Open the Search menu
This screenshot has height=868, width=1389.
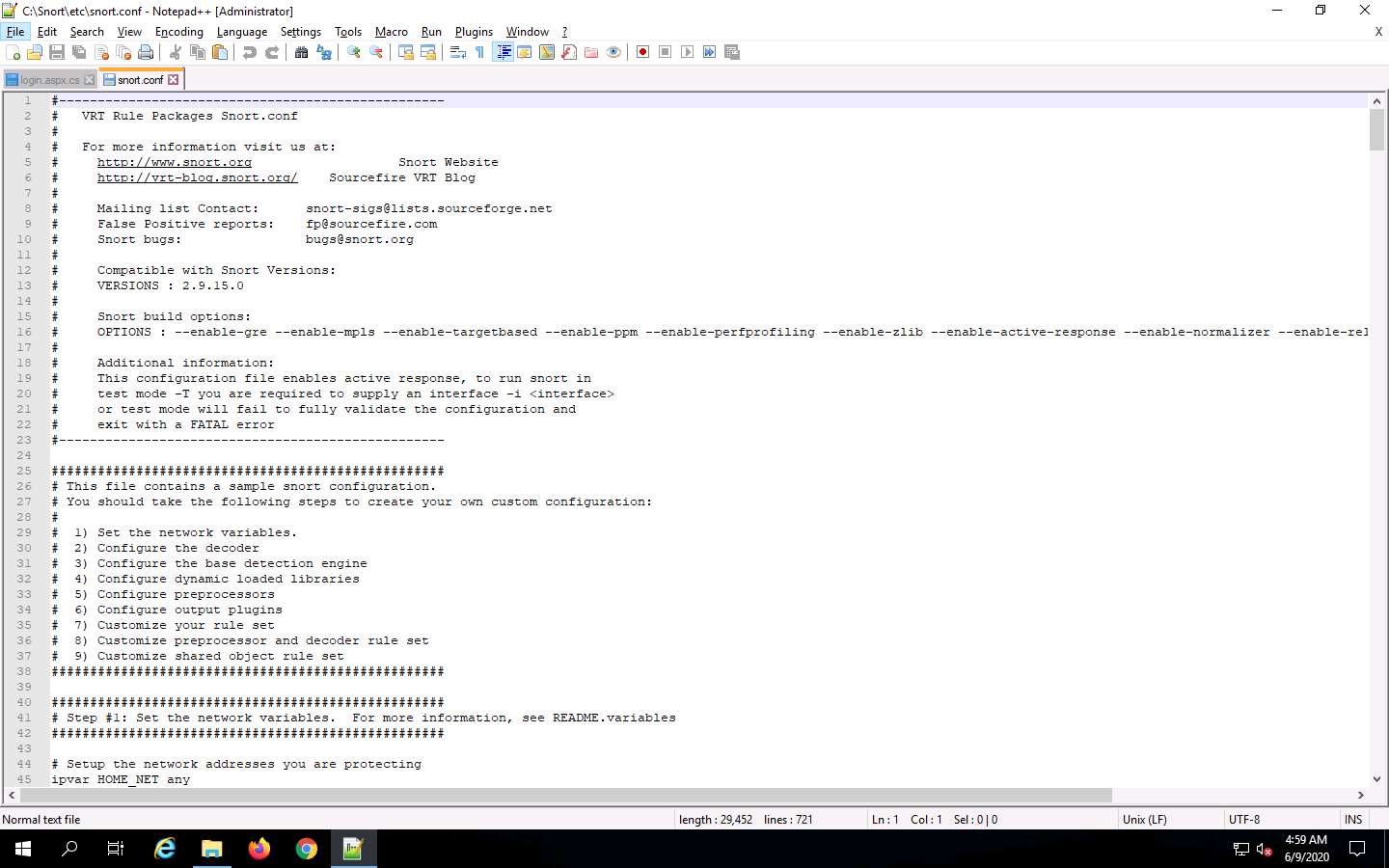[87, 32]
